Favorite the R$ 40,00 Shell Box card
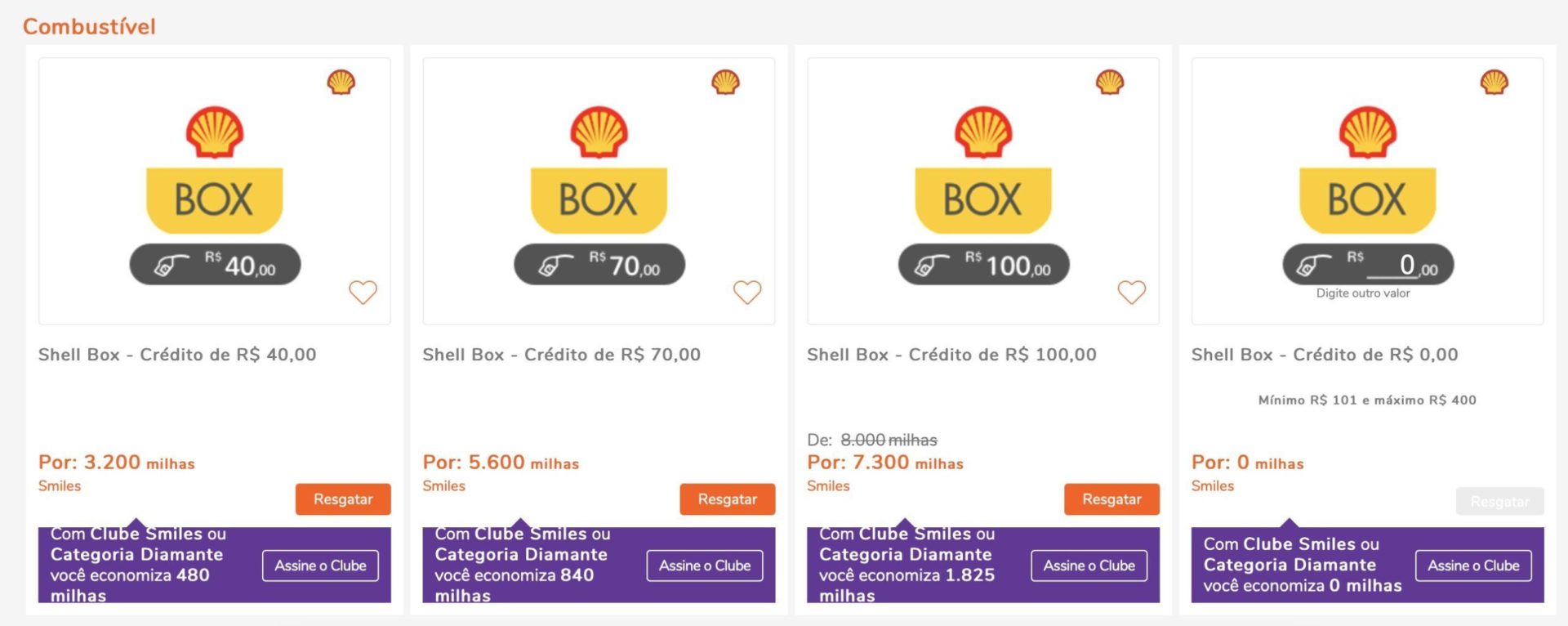The width and height of the screenshot is (1568, 626). (363, 292)
